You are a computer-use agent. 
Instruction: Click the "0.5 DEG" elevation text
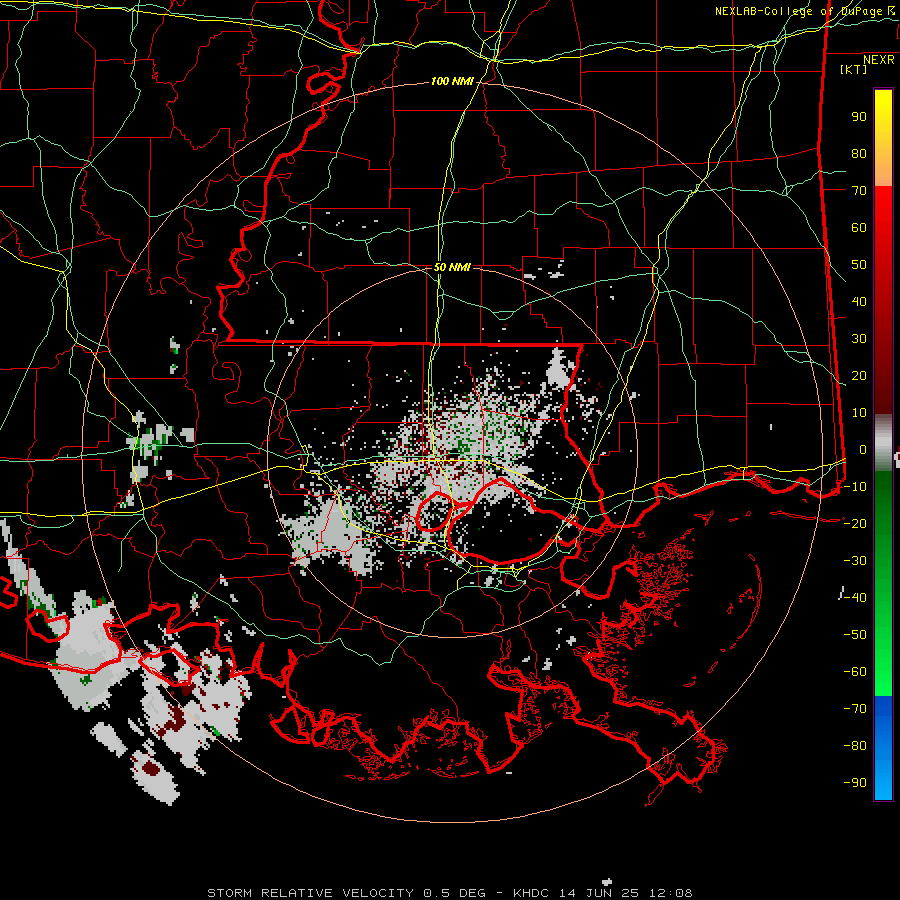tap(455, 893)
